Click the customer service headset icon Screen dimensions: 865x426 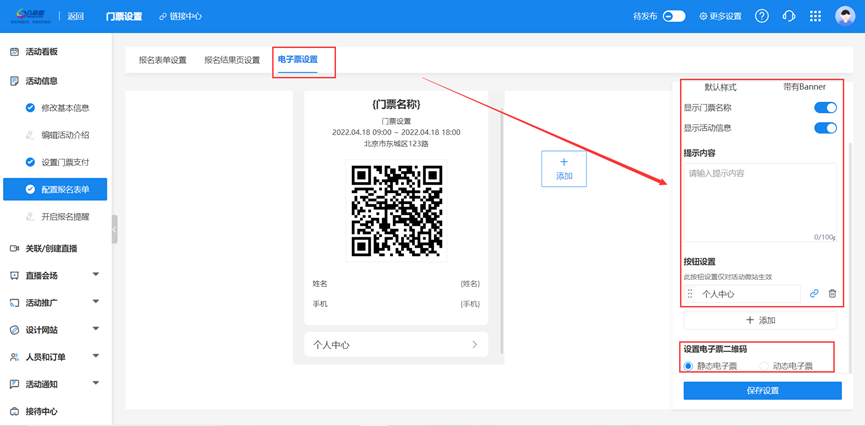pos(789,16)
